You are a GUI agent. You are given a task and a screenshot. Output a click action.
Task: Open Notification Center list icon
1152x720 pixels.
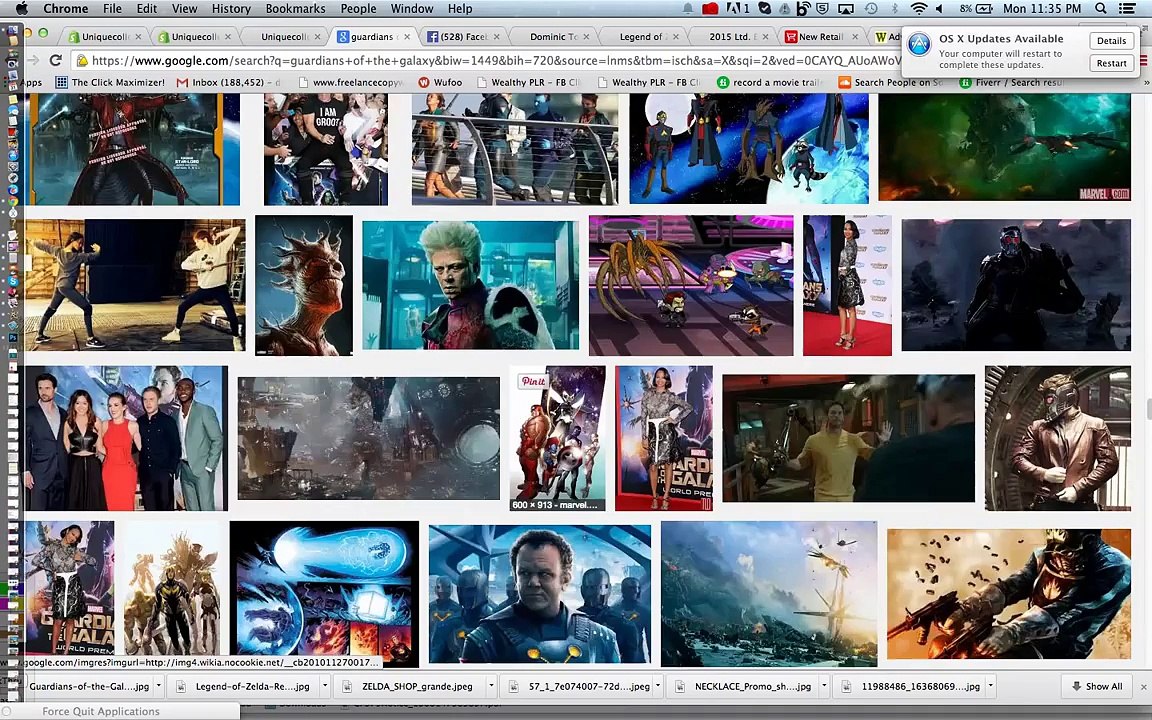point(1126,9)
